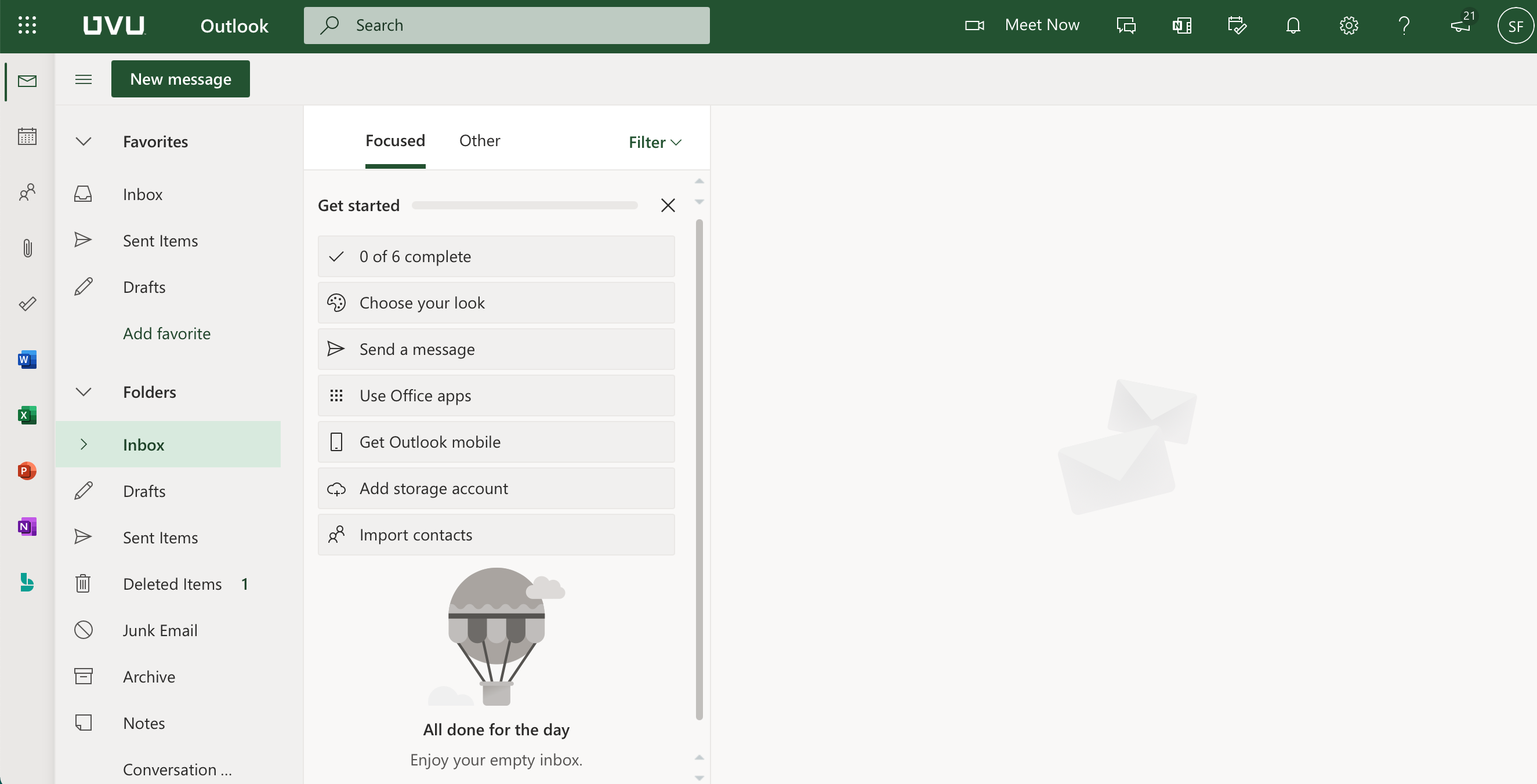Open the Files paperclip icon in left rail
The height and width of the screenshot is (784, 1537).
click(27, 248)
